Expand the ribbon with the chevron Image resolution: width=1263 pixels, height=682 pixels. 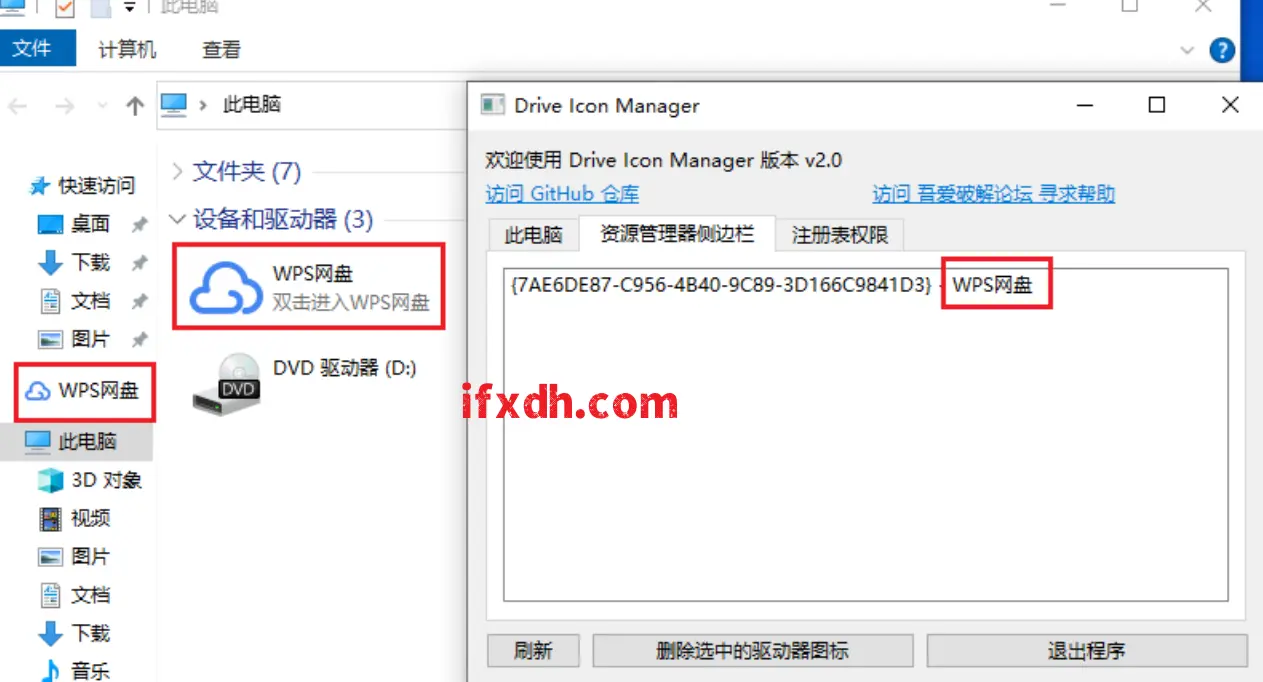[1187, 50]
